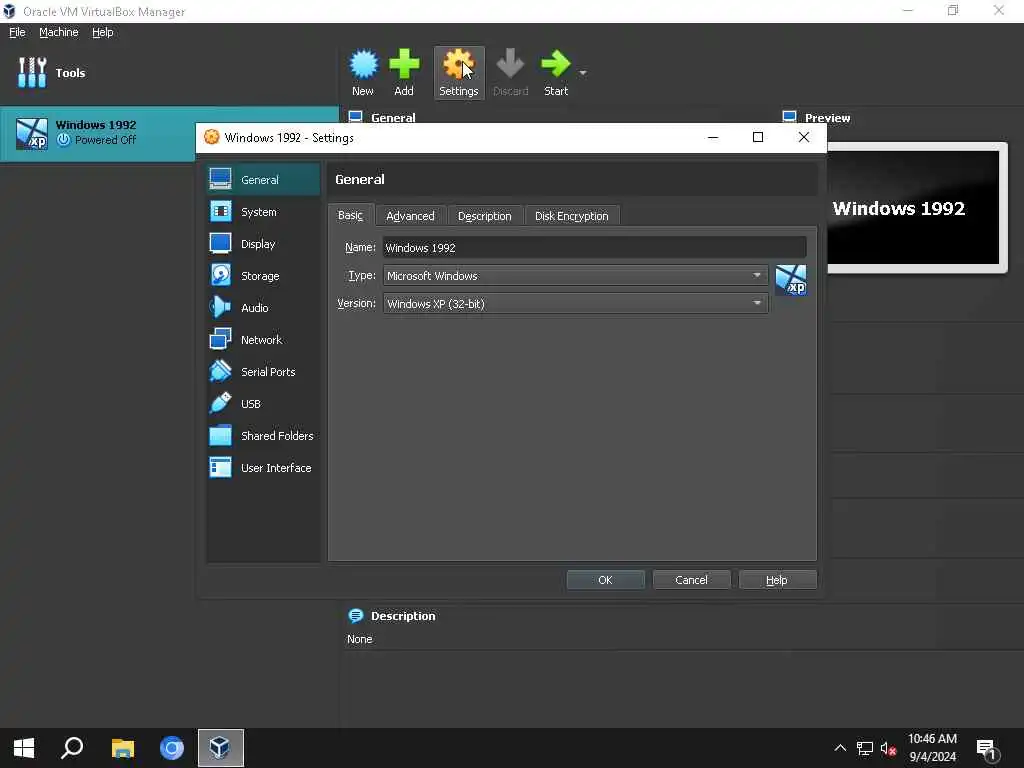Open the File menu
The image size is (1024, 768).
[x=18, y=32]
